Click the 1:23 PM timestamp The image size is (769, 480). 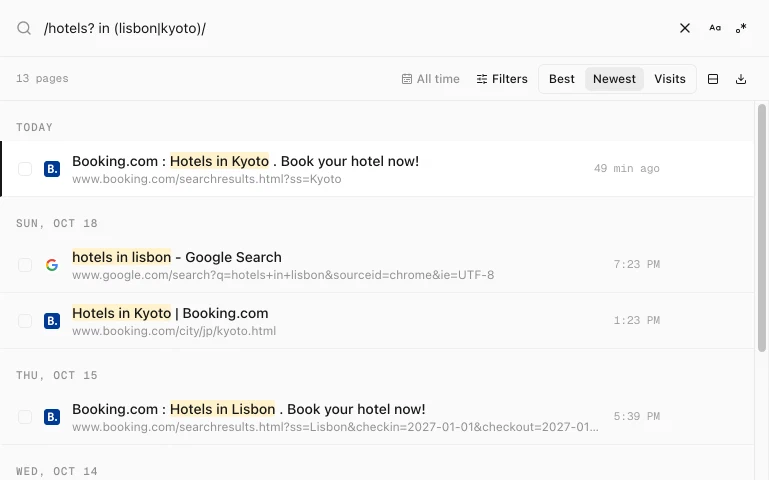pos(637,321)
